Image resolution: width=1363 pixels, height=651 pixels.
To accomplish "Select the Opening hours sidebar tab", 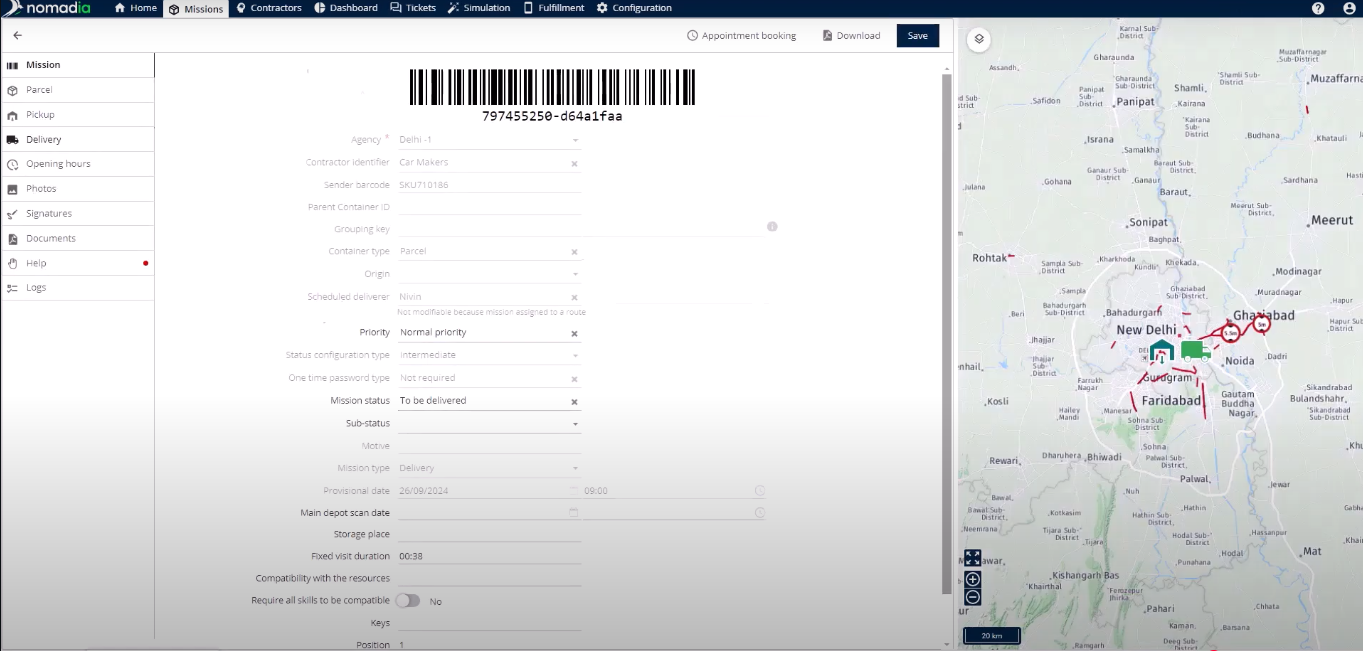I will click(x=77, y=164).
